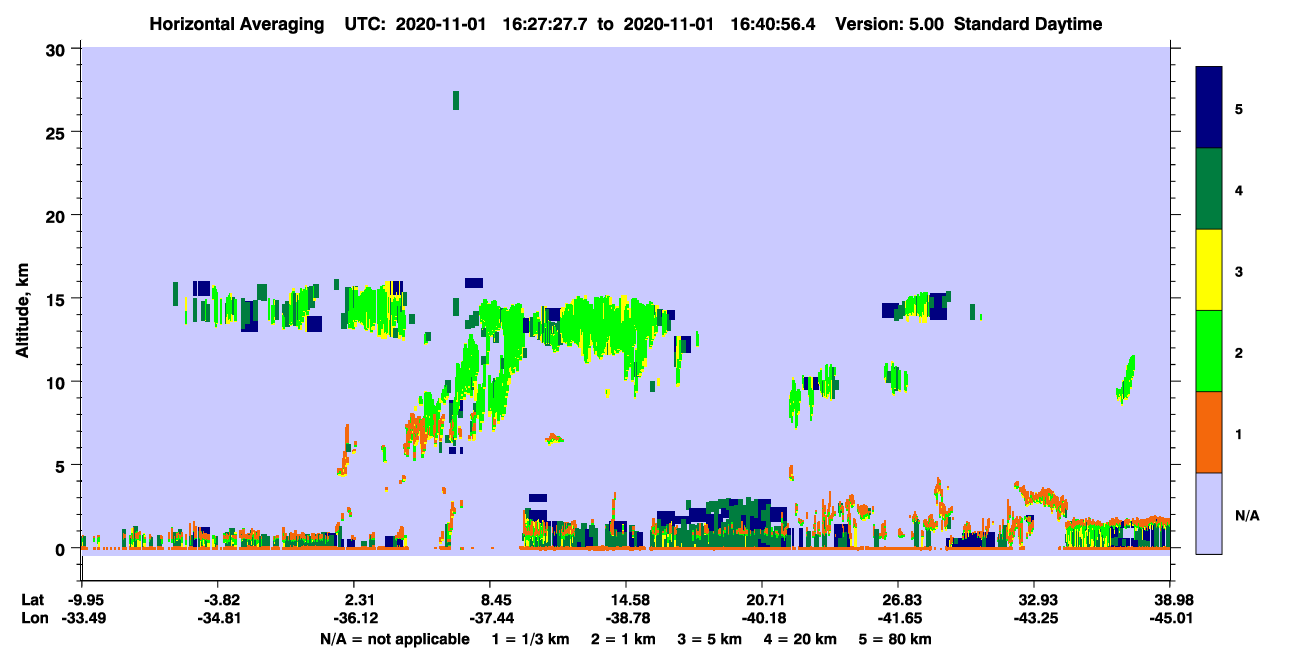Click the 'Standard Daytime' label
This screenshot has width=1300, height=667.
(x=1028, y=24)
